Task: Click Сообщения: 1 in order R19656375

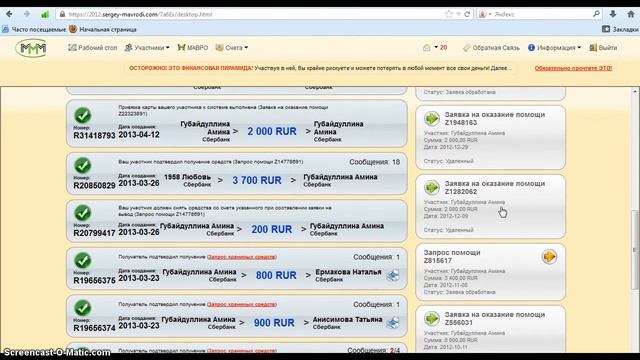Action: click(x=376, y=257)
